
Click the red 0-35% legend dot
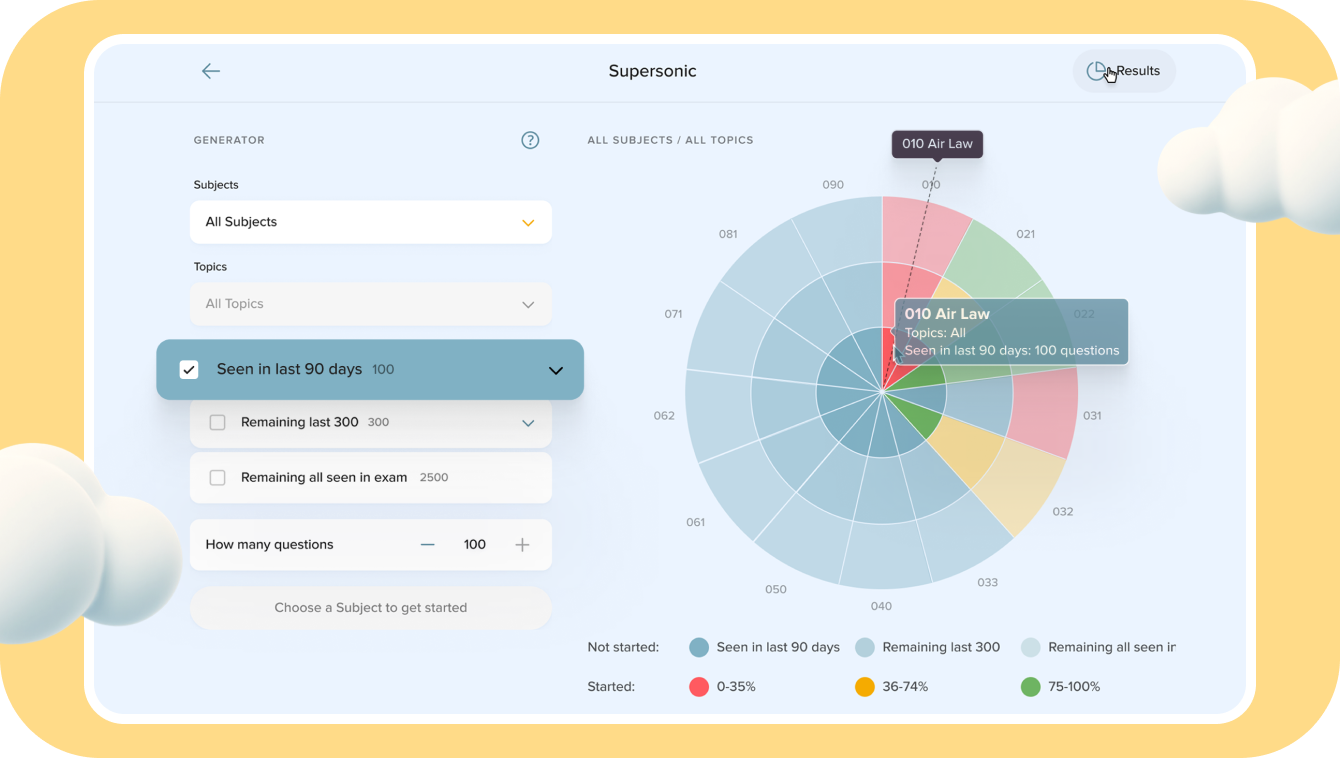pyautogui.click(x=699, y=687)
